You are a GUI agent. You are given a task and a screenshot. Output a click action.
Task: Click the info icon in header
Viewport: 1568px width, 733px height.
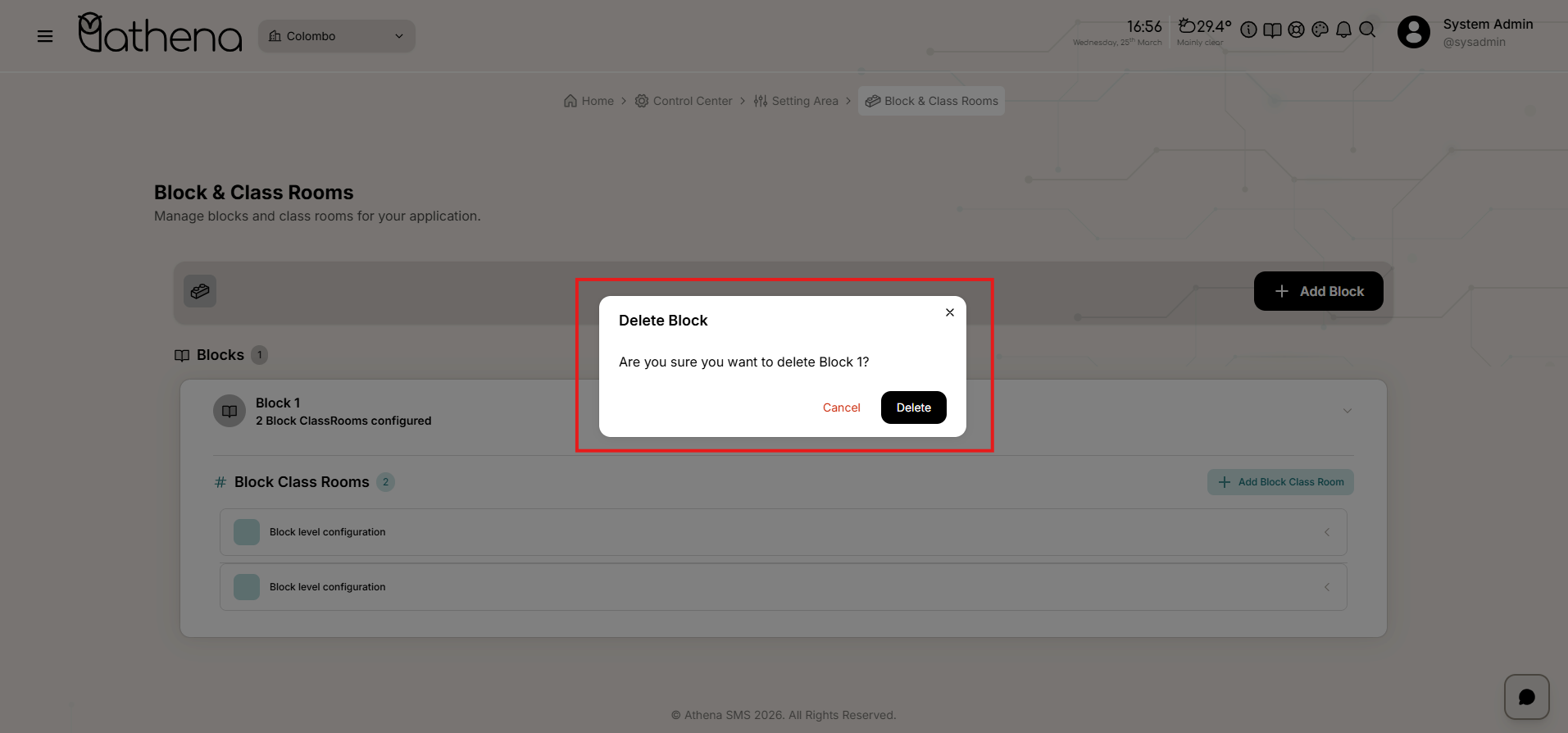tap(1248, 30)
